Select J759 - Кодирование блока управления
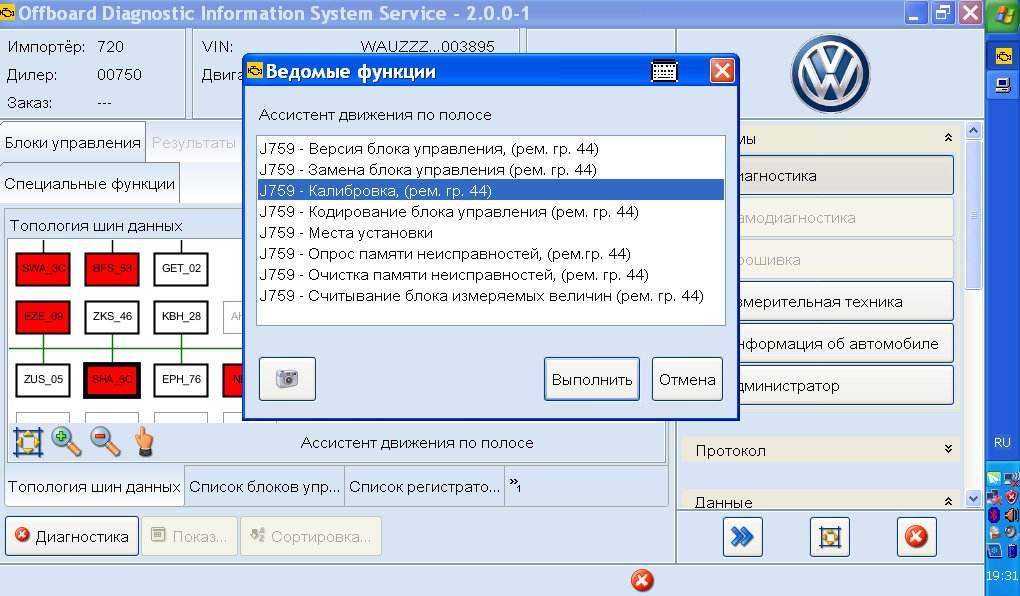This screenshot has height=596, width=1020. pos(490,211)
